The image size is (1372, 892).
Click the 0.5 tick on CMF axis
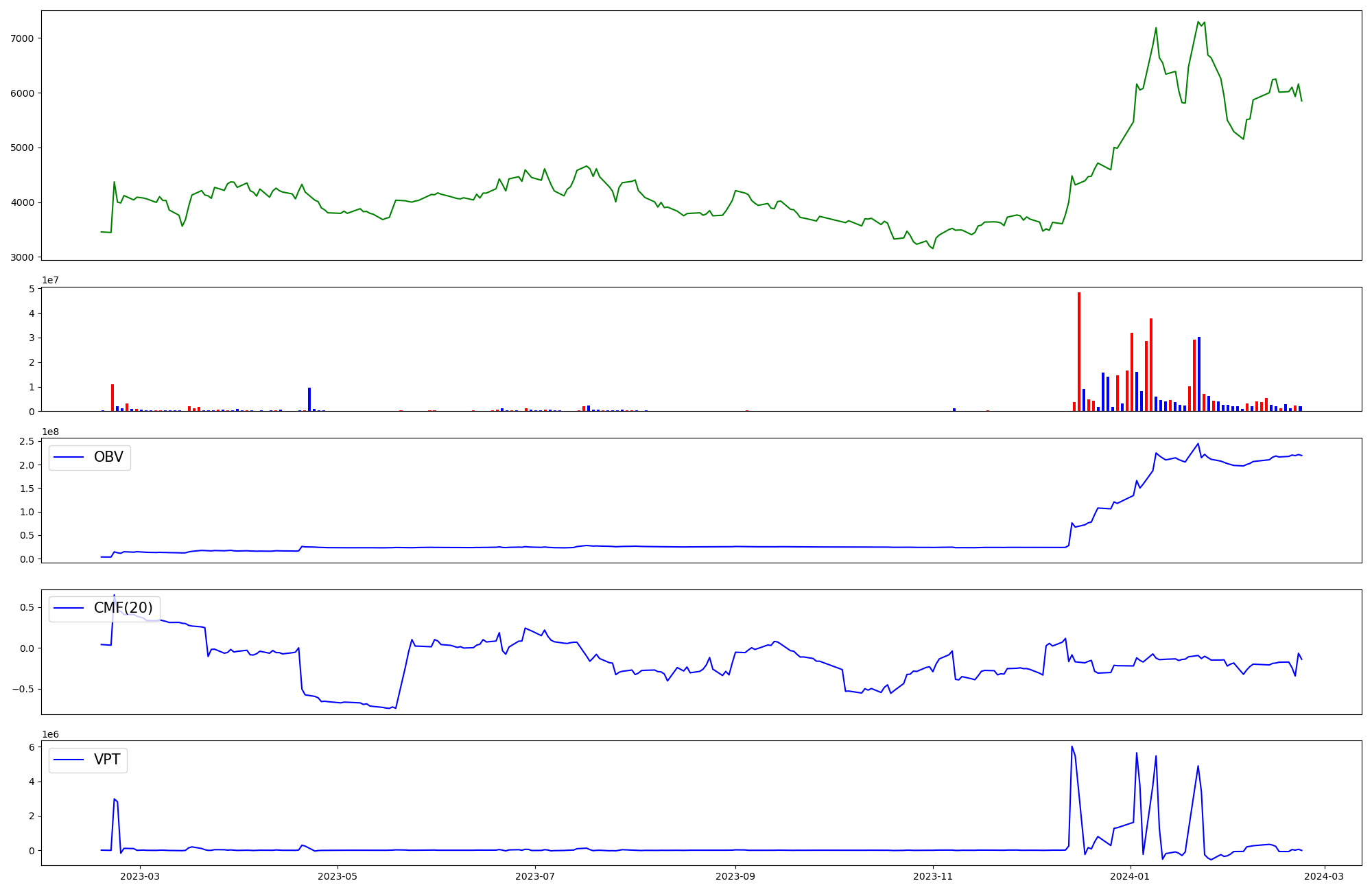(x=27, y=607)
